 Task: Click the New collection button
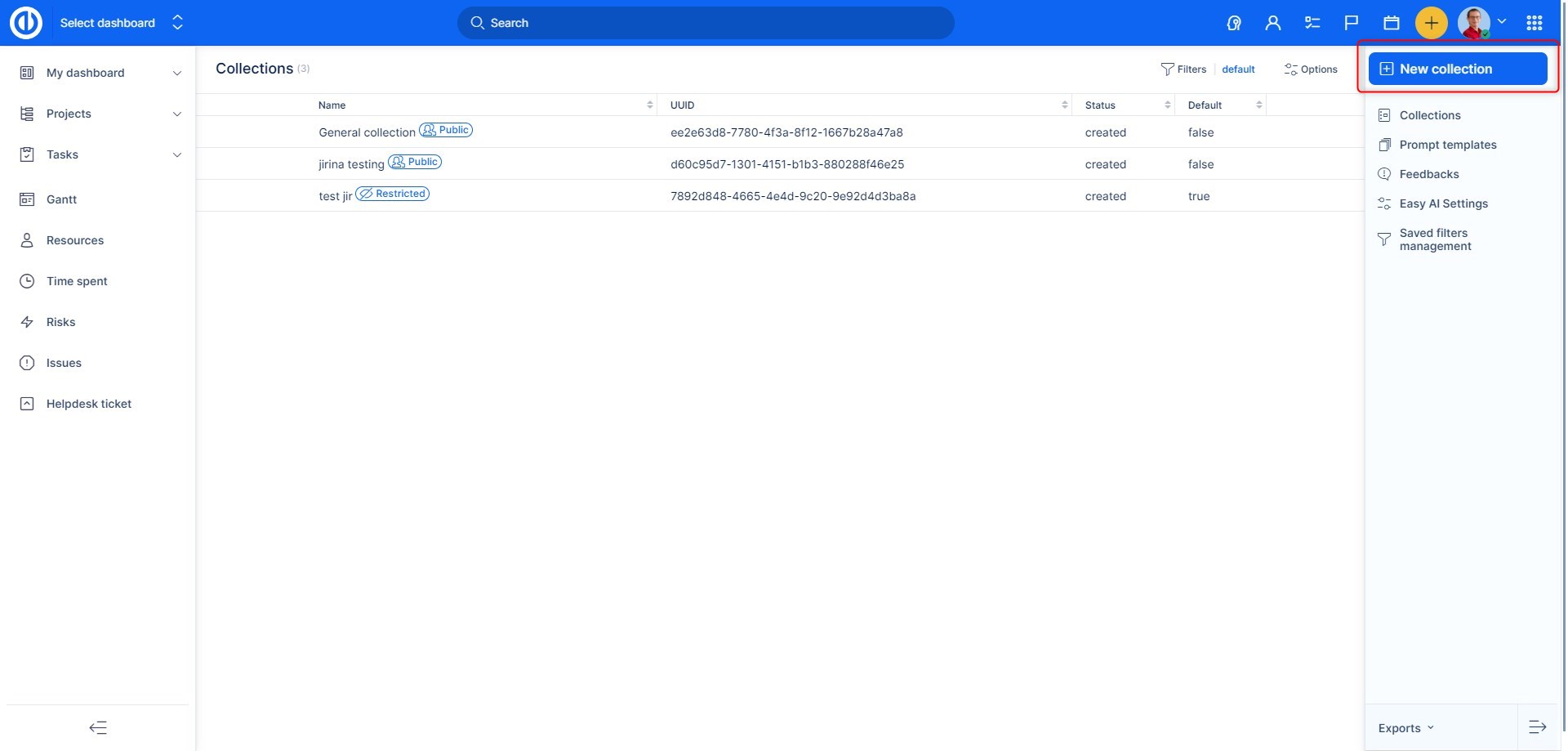[1458, 69]
